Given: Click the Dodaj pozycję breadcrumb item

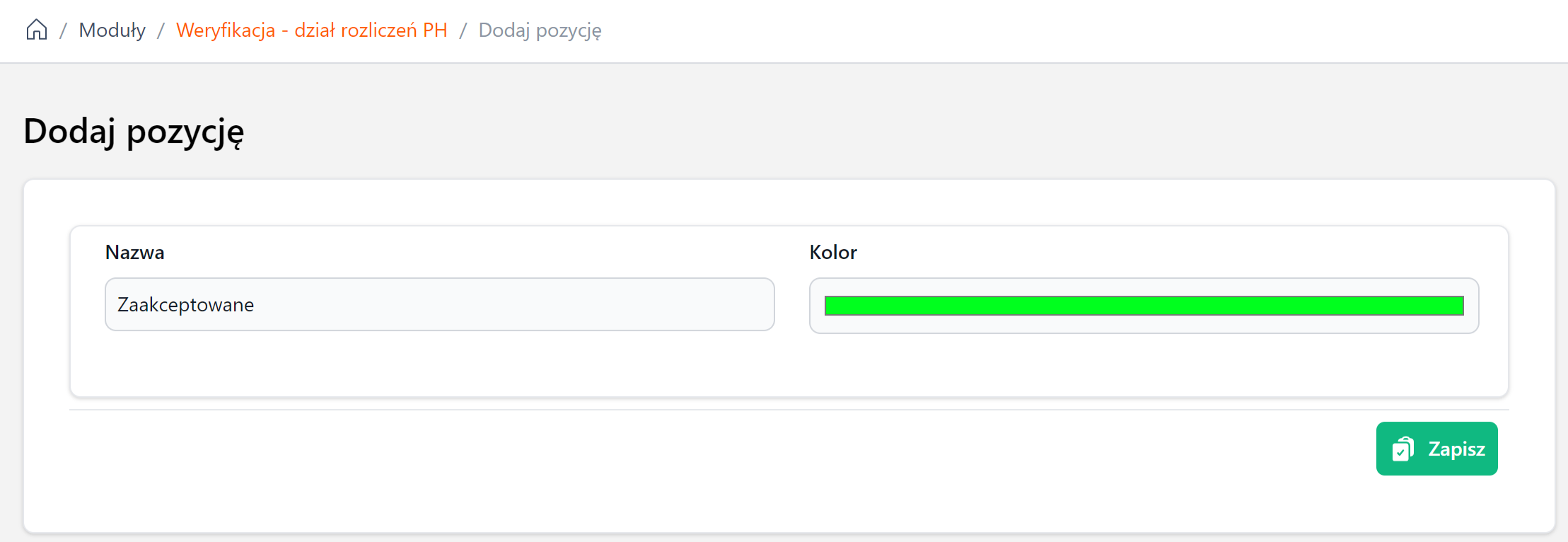Looking at the screenshot, I should click(540, 30).
